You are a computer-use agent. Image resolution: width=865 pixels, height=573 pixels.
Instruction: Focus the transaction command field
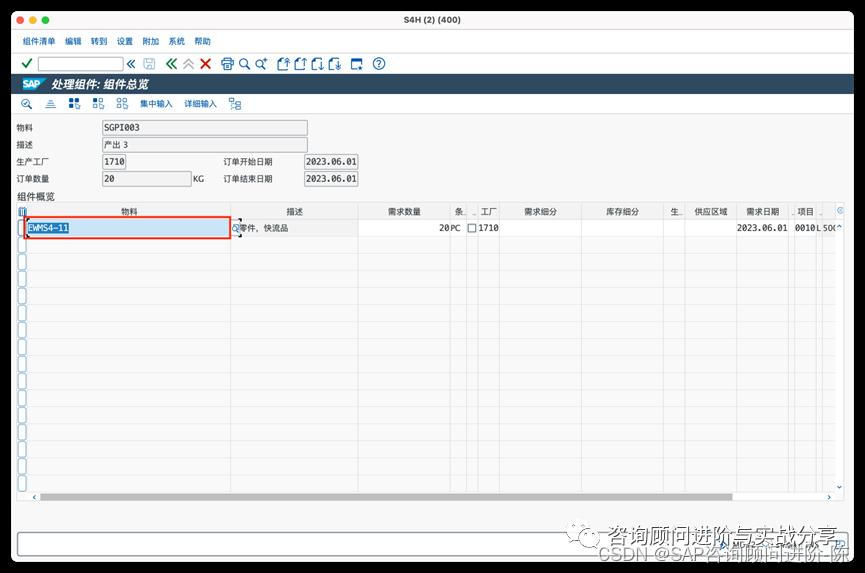pos(81,64)
